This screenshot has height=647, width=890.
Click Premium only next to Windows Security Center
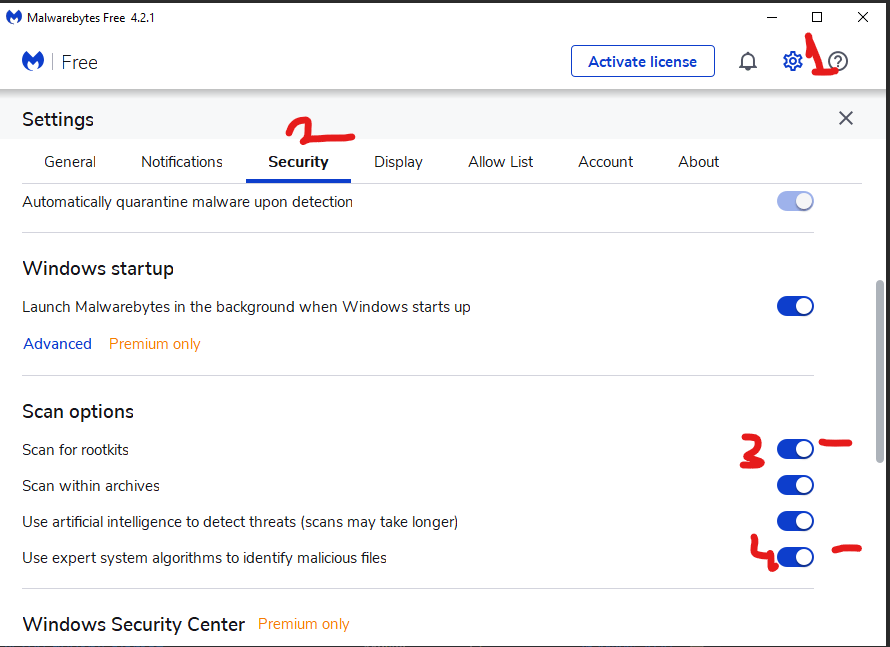coord(304,624)
